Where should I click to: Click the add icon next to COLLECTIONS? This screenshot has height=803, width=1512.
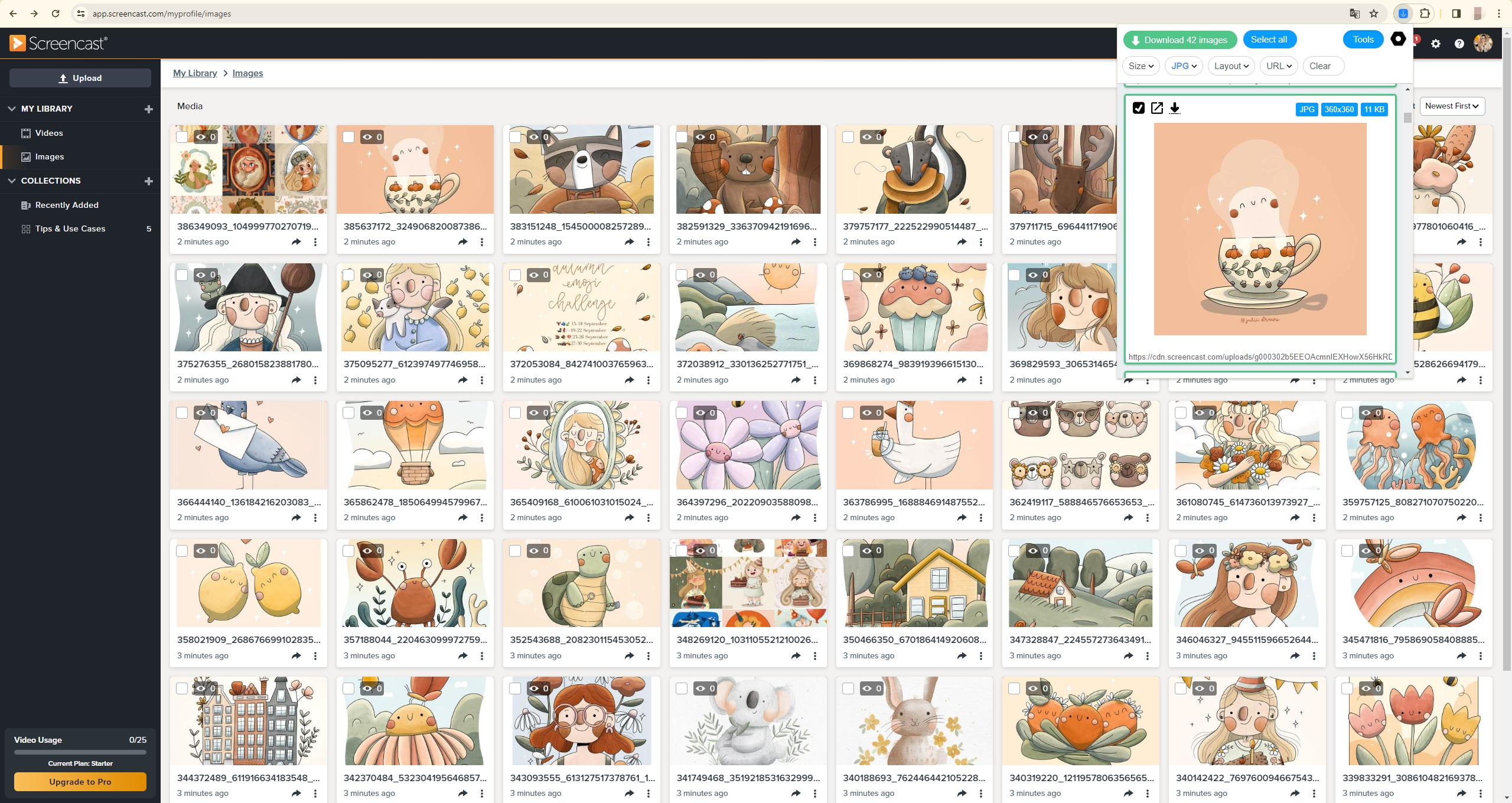click(148, 181)
